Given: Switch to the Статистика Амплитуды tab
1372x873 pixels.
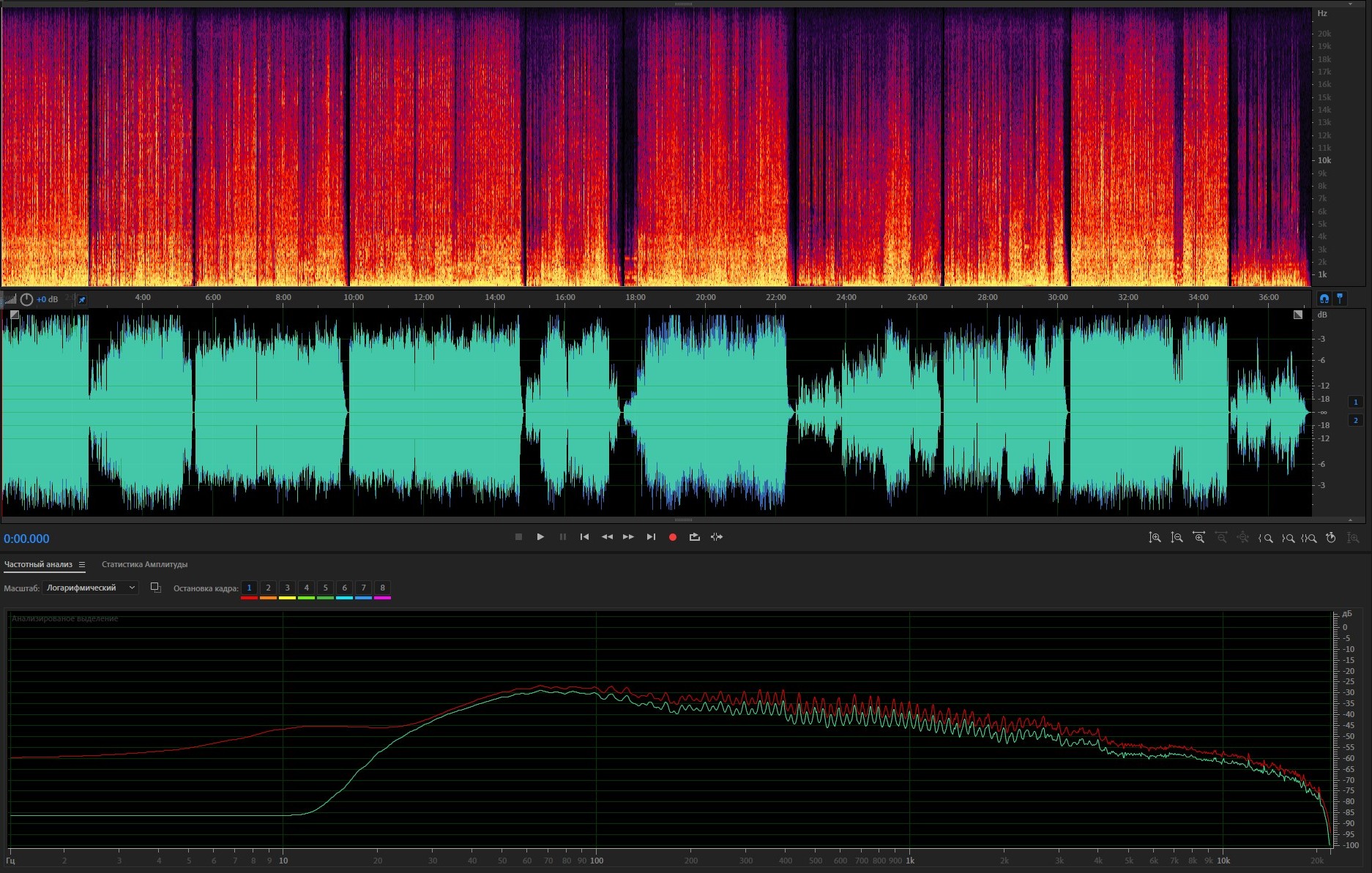Looking at the screenshot, I should pyautogui.click(x=144, y=564).
